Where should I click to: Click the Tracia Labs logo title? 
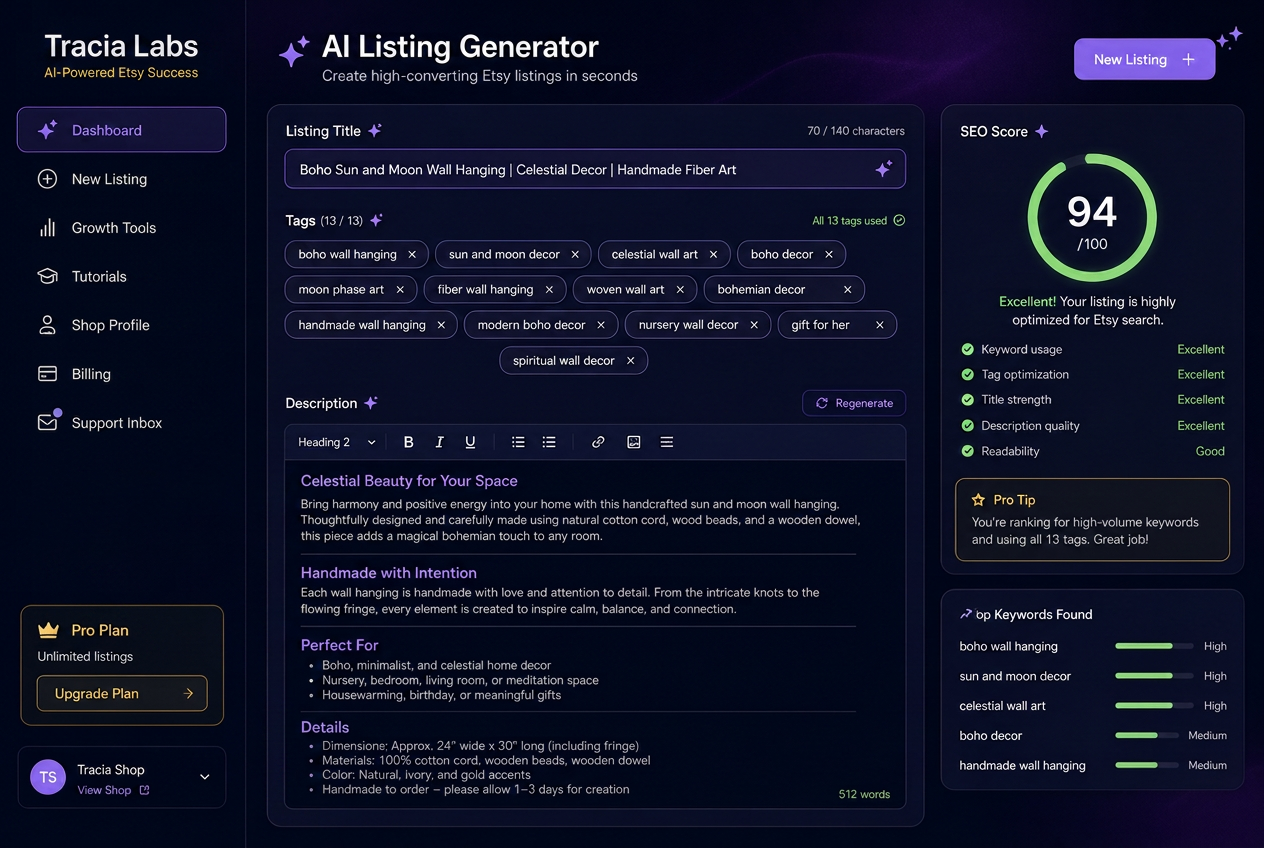121,46
